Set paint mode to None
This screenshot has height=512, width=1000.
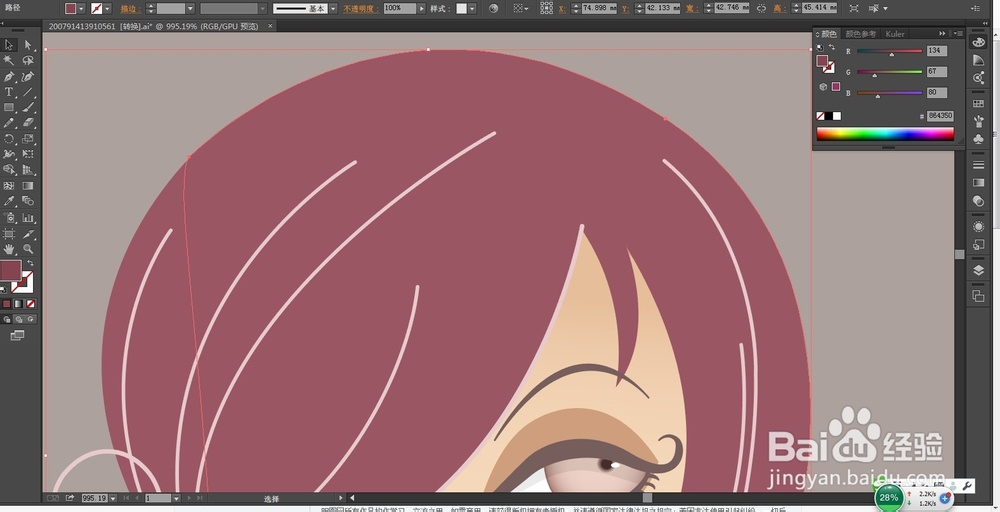click(x=31, y=304)
